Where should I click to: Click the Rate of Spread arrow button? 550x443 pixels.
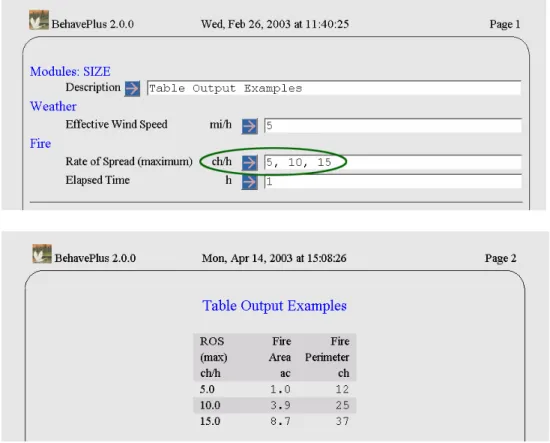(x=249, y=162)
